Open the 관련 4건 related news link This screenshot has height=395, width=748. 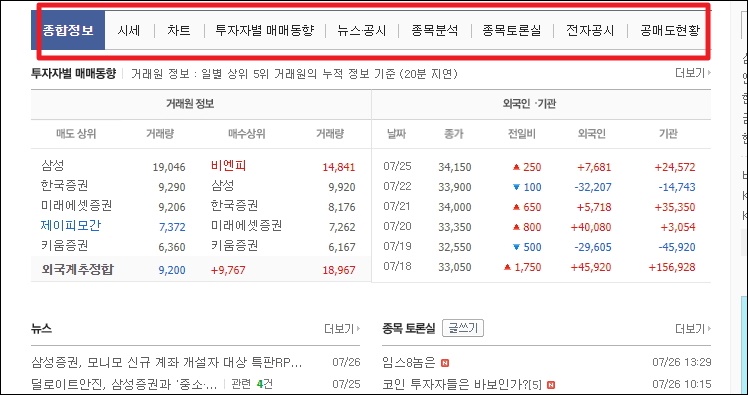point(251,384)
